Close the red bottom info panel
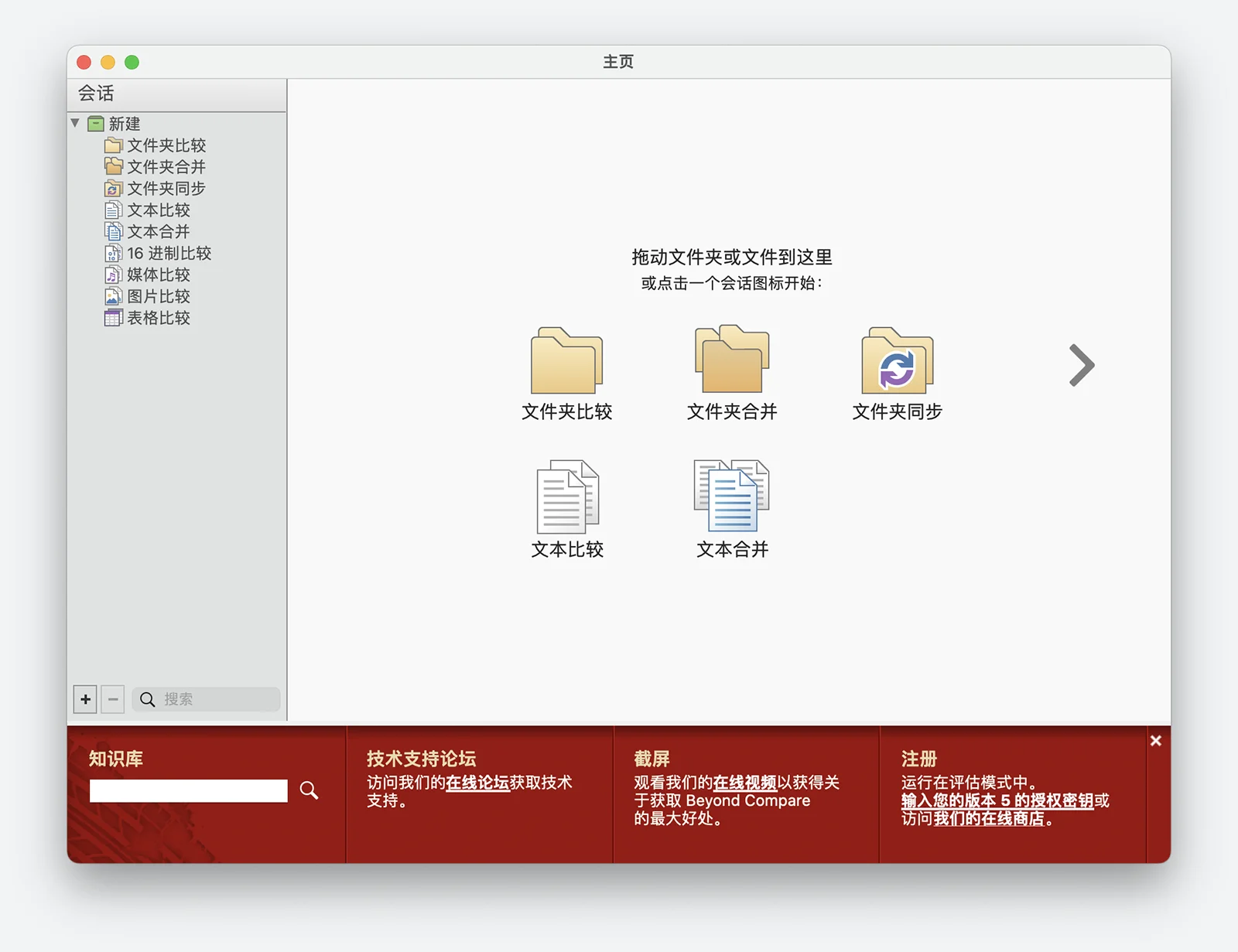 click(x=1155, y=741)
